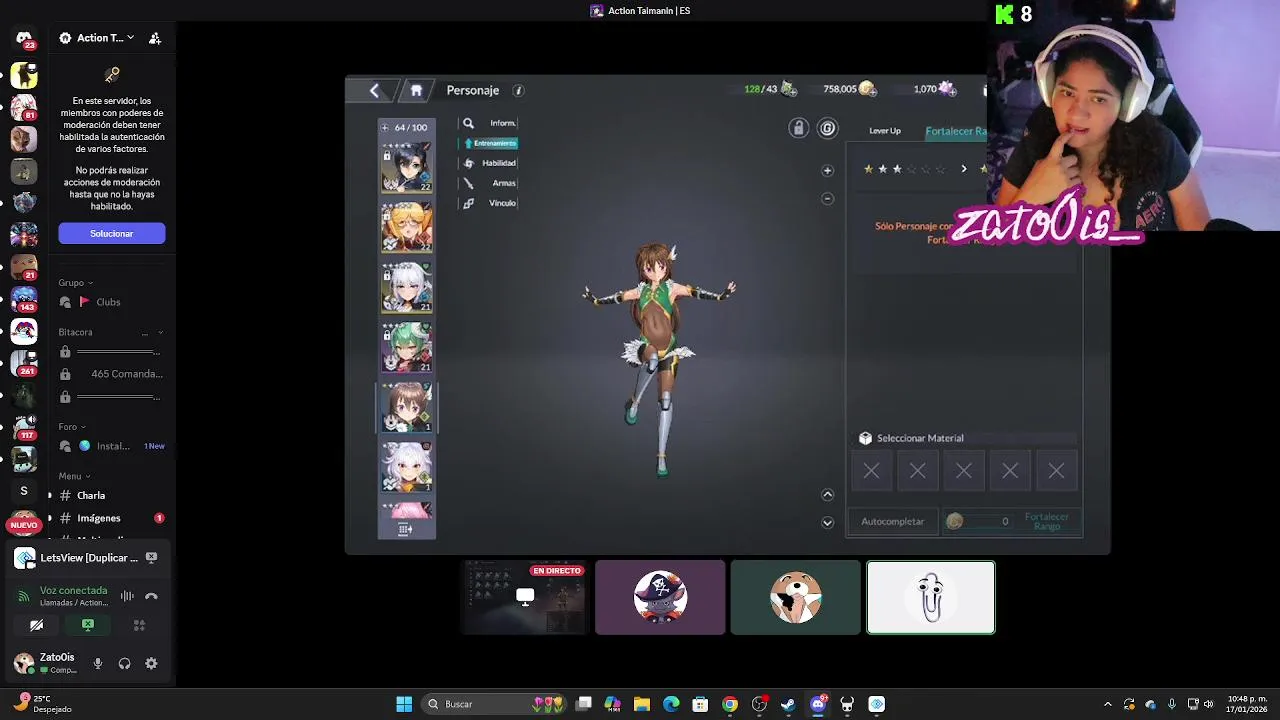Screen dimensions: 1280x720
Task: Click the Autocompletar button
Action: pyautogui.click(x=893, y=521)
